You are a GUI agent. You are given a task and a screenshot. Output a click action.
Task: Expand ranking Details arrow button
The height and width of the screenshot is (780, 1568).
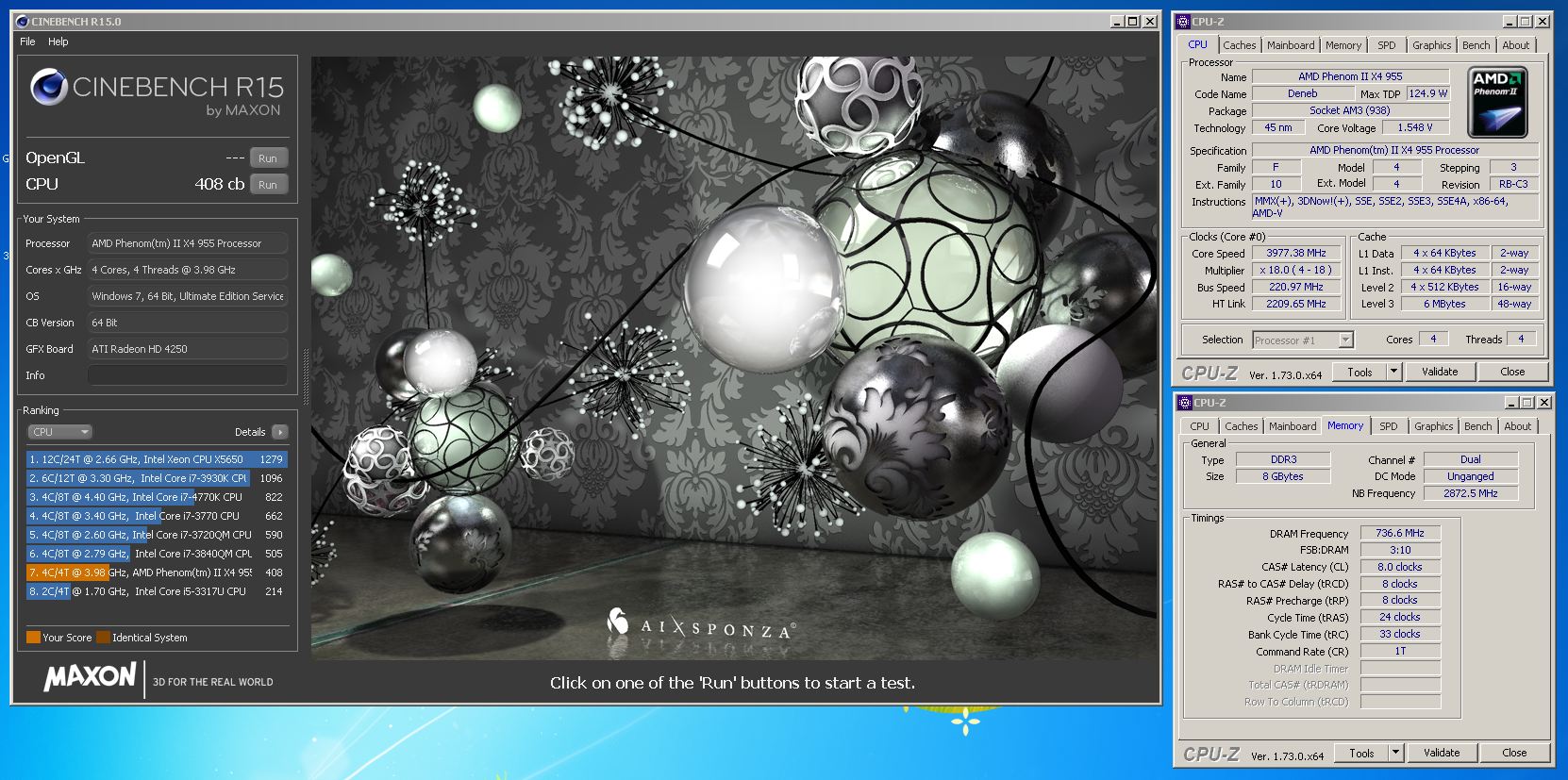[280, 432]
